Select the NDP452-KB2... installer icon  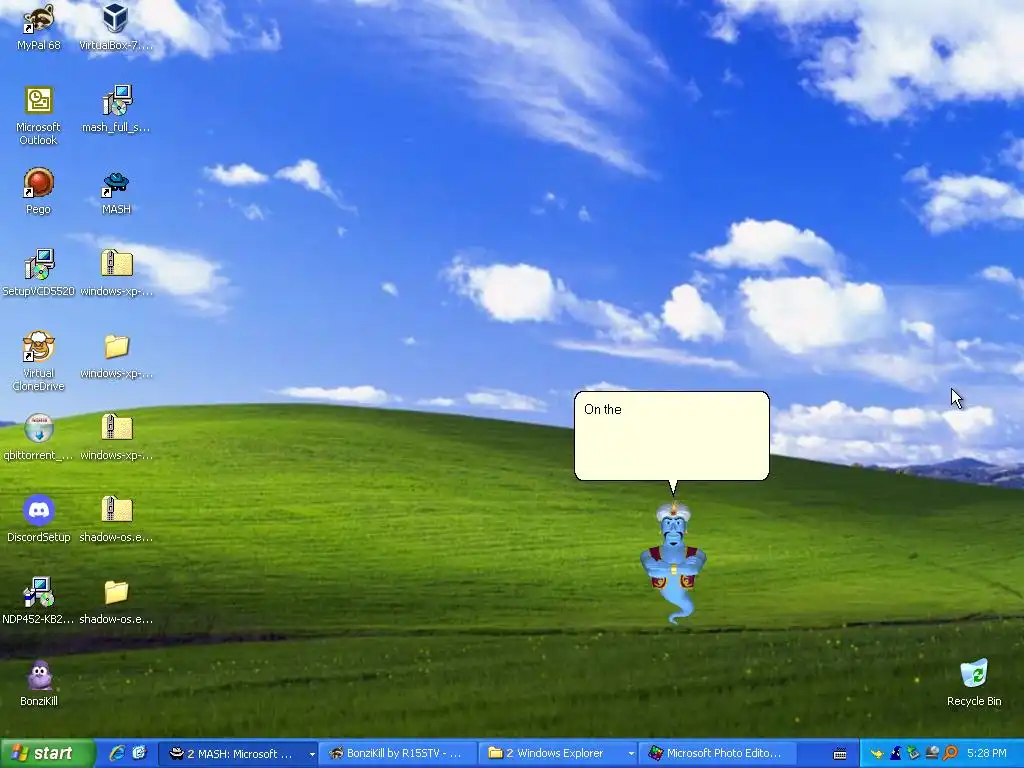[38, 601]
